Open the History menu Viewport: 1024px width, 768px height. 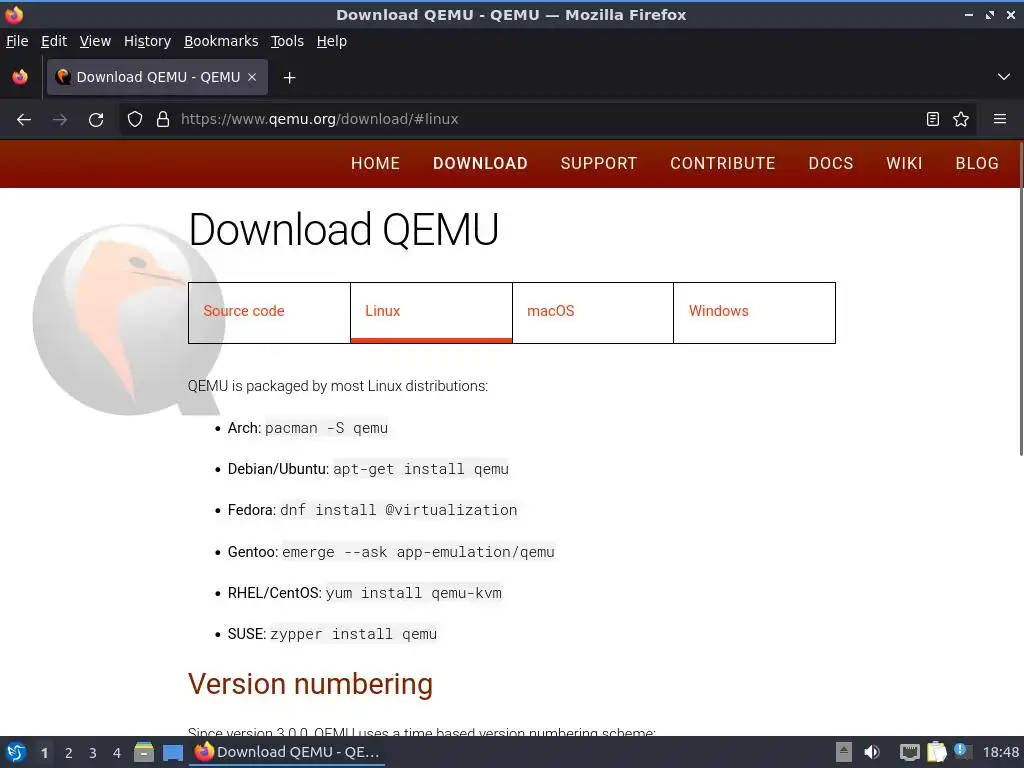click(148, 41)
